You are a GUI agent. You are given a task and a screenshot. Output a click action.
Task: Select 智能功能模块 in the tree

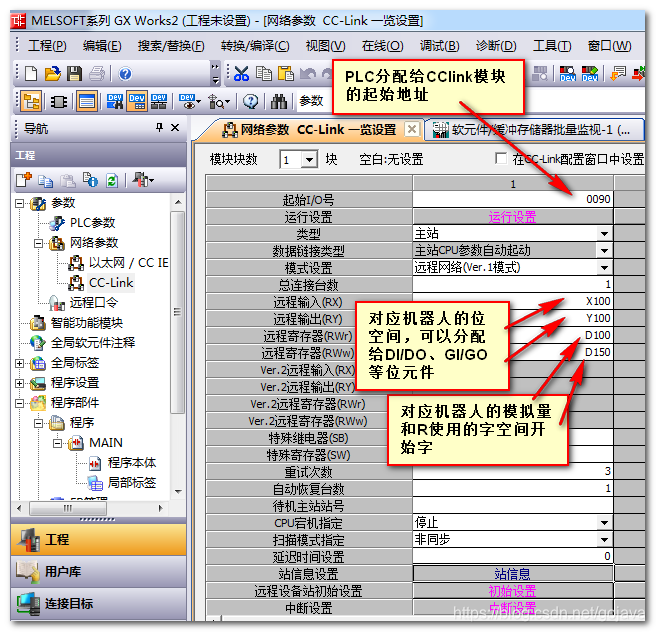tap(87, 323)
